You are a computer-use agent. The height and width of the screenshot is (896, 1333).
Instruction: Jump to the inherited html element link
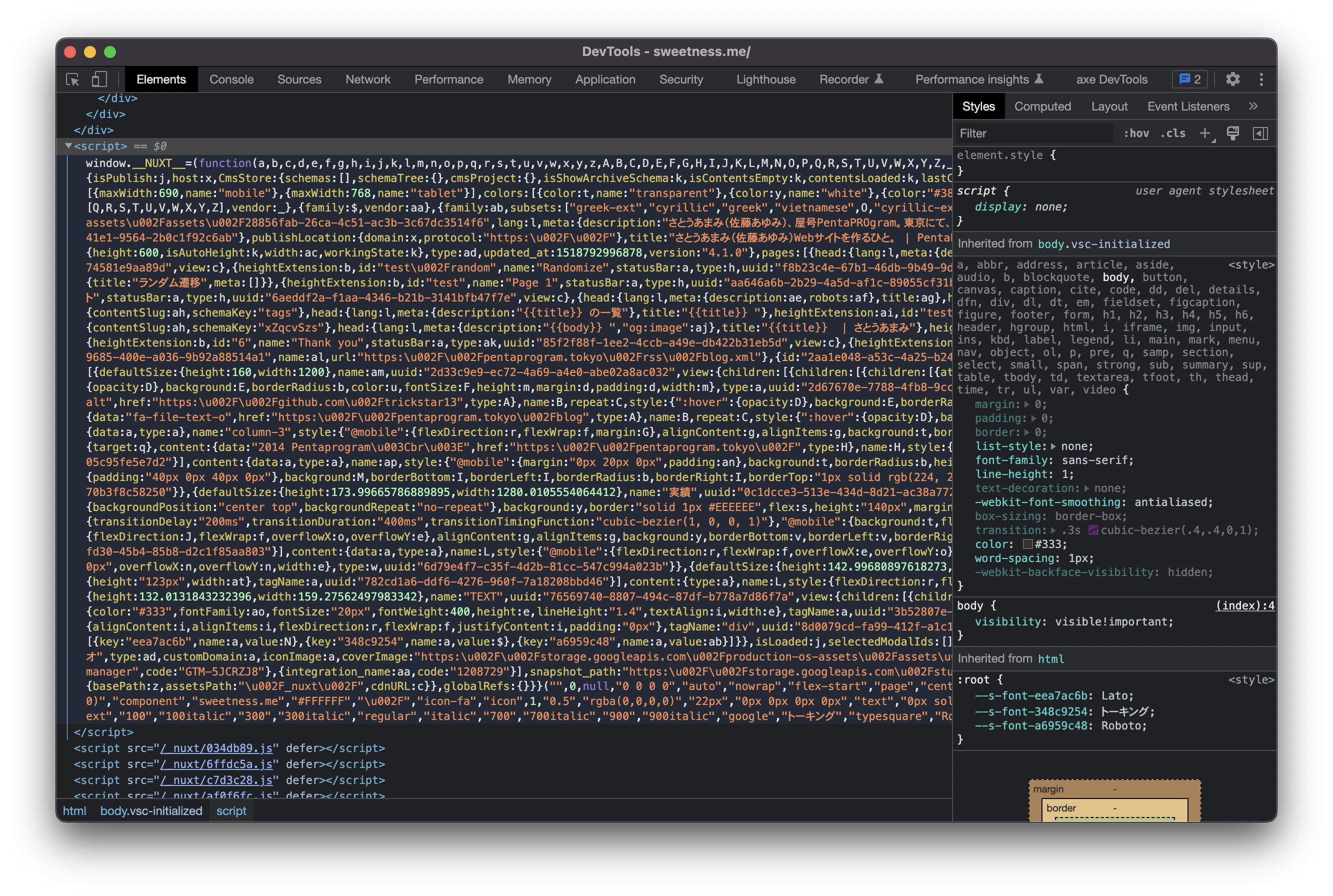pyautogui.click(x=1050, y=659)
